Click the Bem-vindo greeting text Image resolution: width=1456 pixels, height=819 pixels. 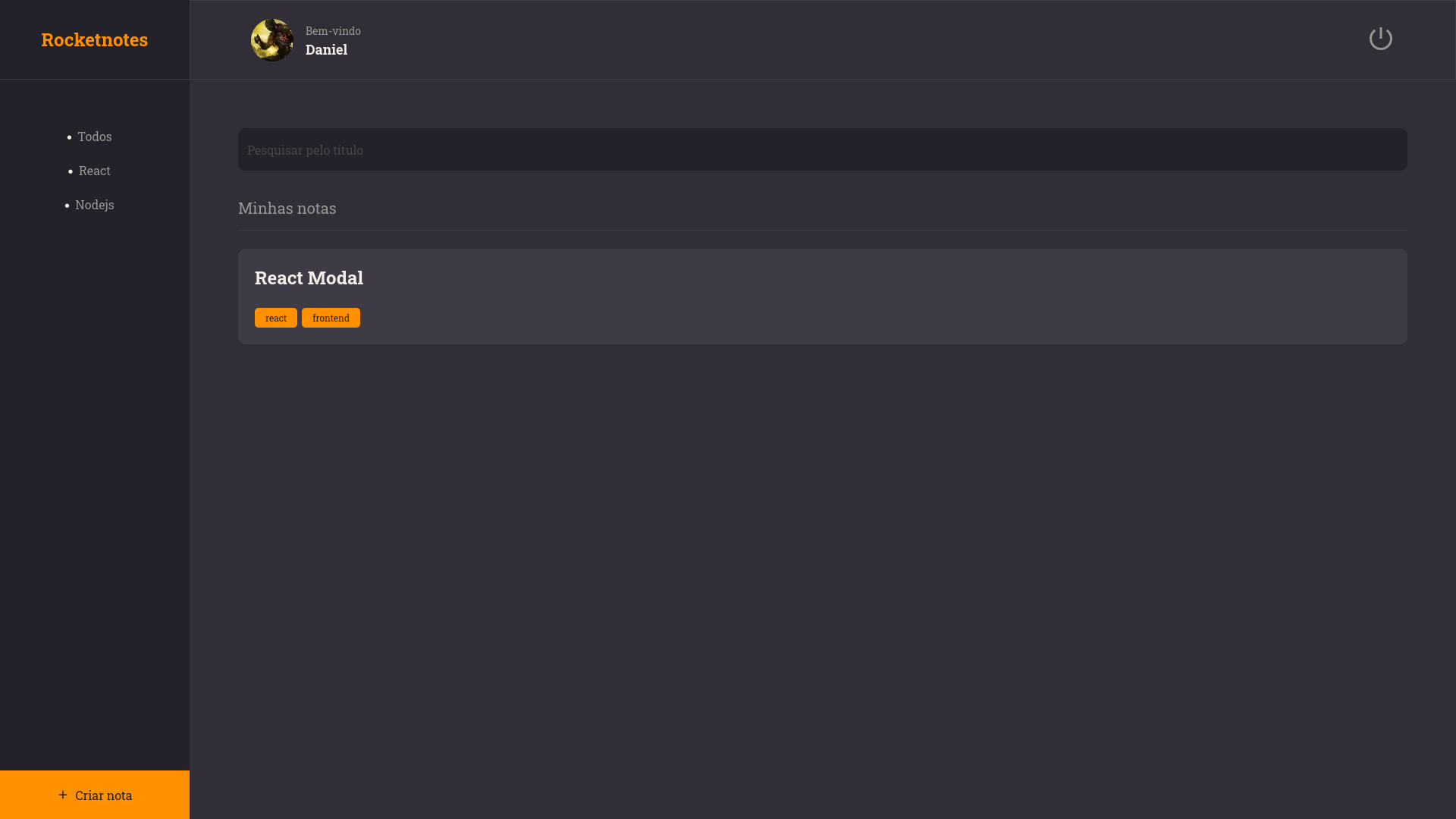click(x=332, y=31)
